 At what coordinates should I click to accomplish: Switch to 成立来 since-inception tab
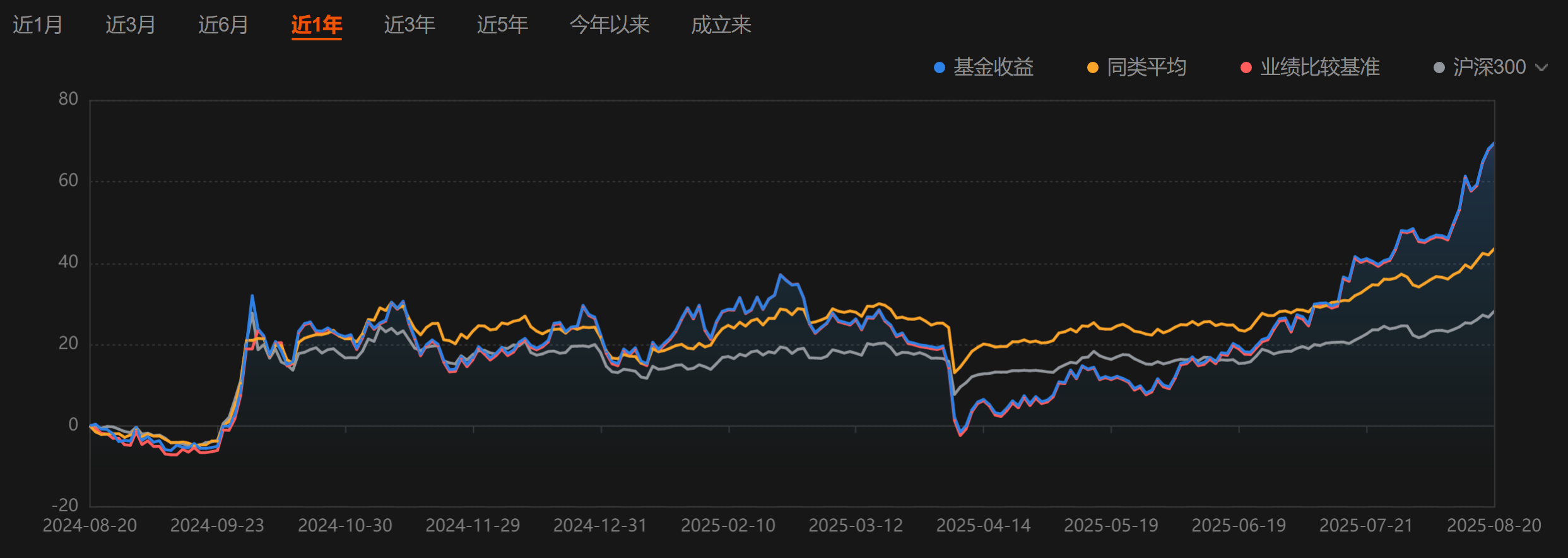pyautogui.click(x=721, y=25)
